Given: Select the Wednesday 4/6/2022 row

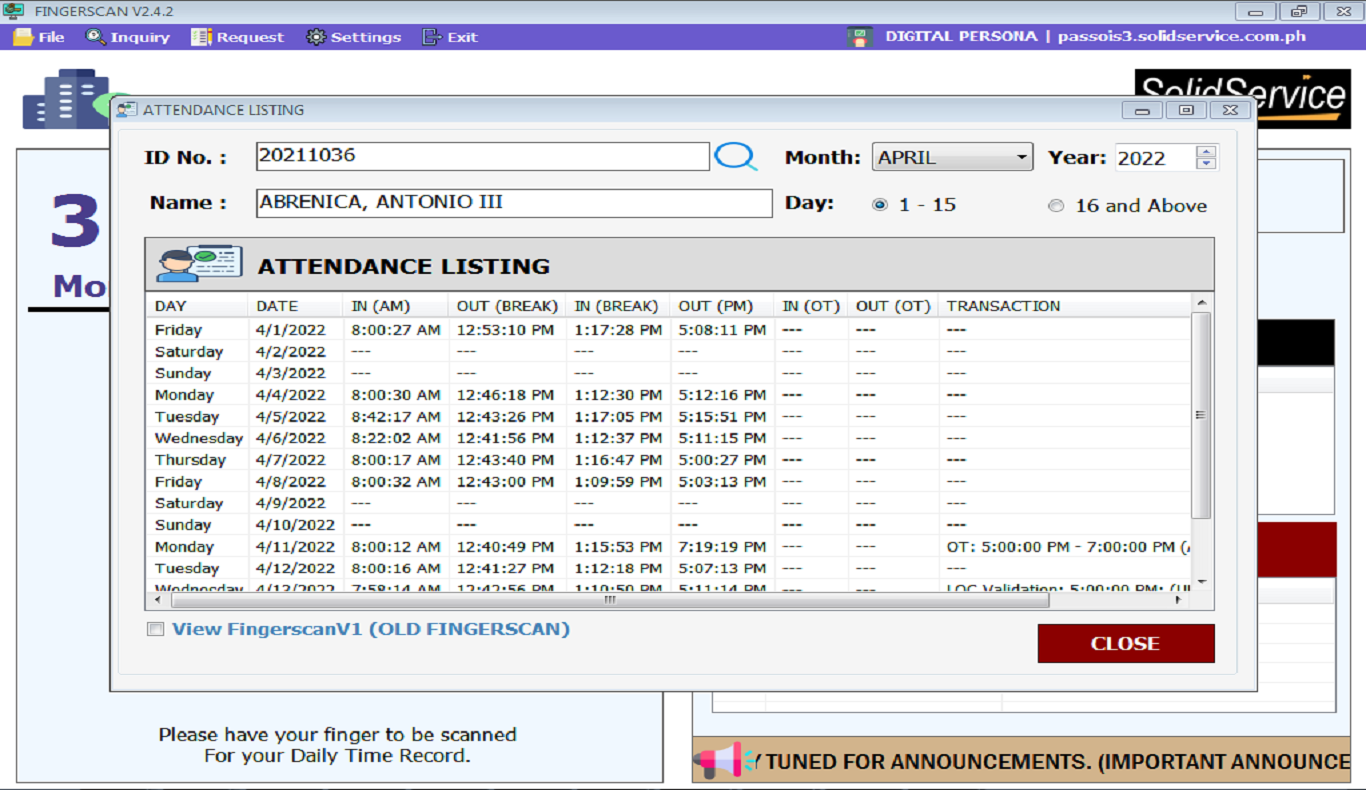Looking at the screenshot, I should 669,438.
